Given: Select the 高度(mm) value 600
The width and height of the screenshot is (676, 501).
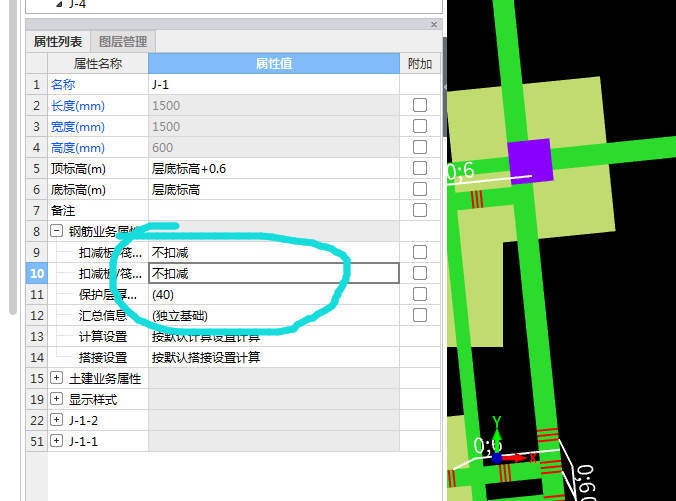Looking at the screenshot, I should pos(274,148).
